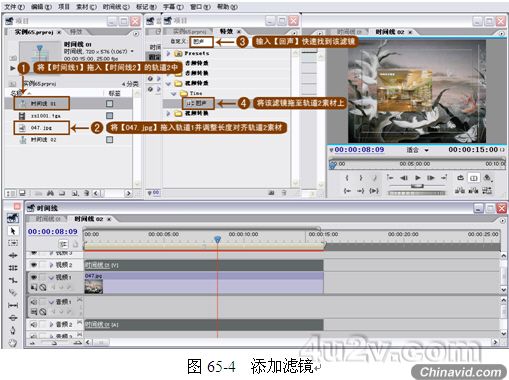Image resolution: width=509 pixels, height=380 pixels.
Task: Toggle eye visibility of Video 2 track
Action: [x=34, y=265]
